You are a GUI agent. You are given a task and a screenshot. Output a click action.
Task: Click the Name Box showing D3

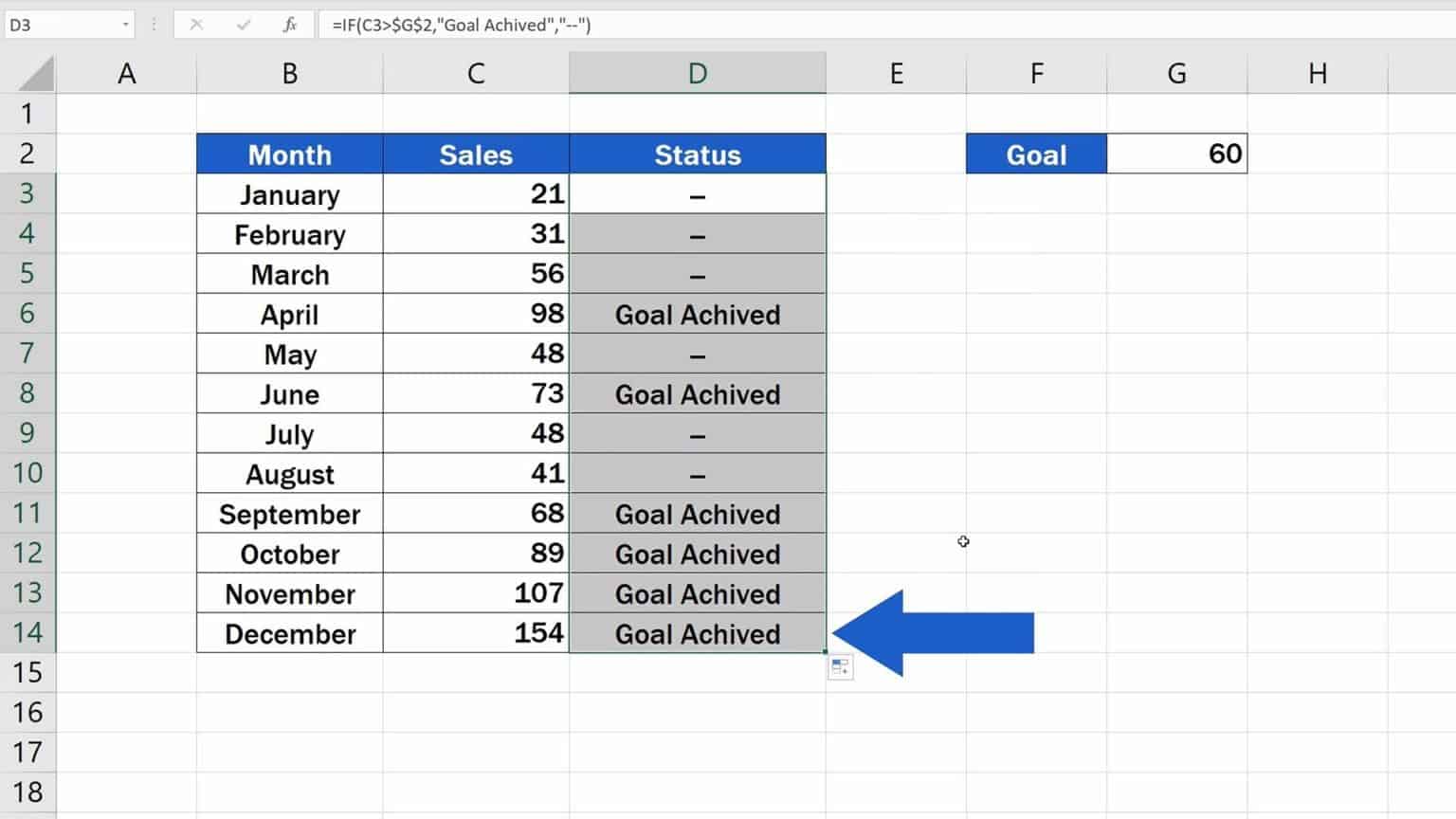(57, 25)
